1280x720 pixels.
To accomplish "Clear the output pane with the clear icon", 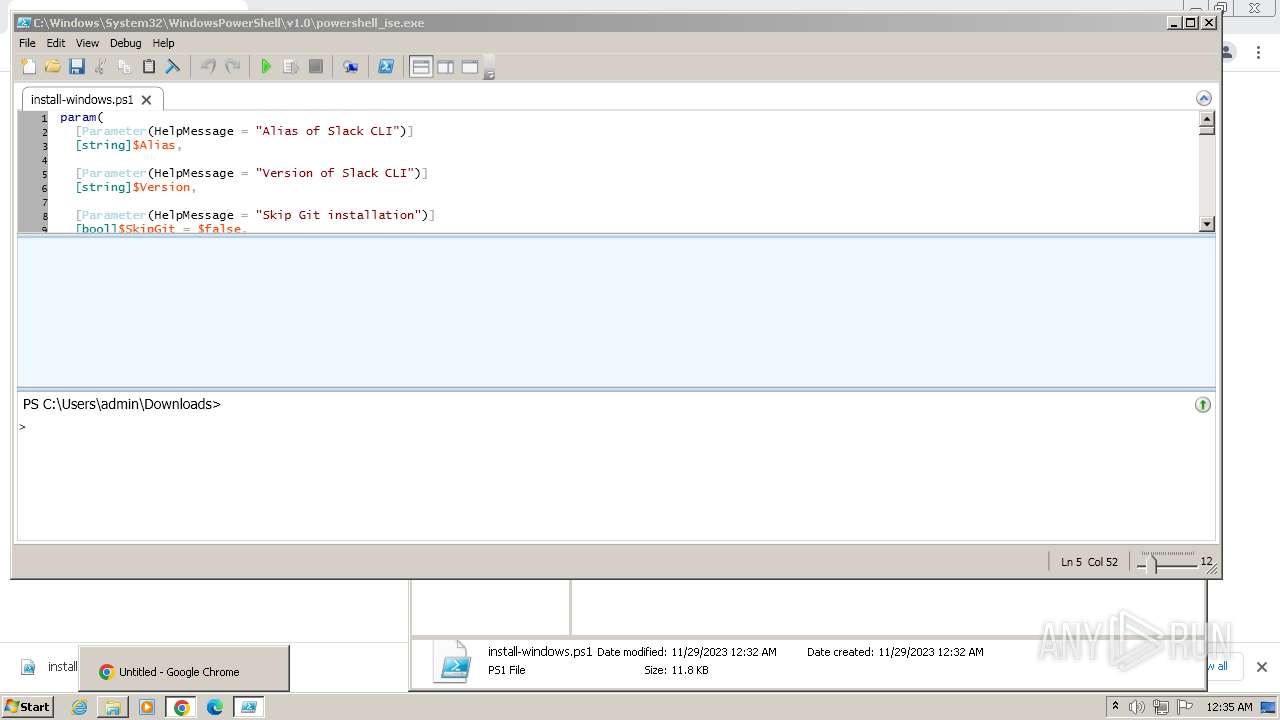I will pos(173,67).
